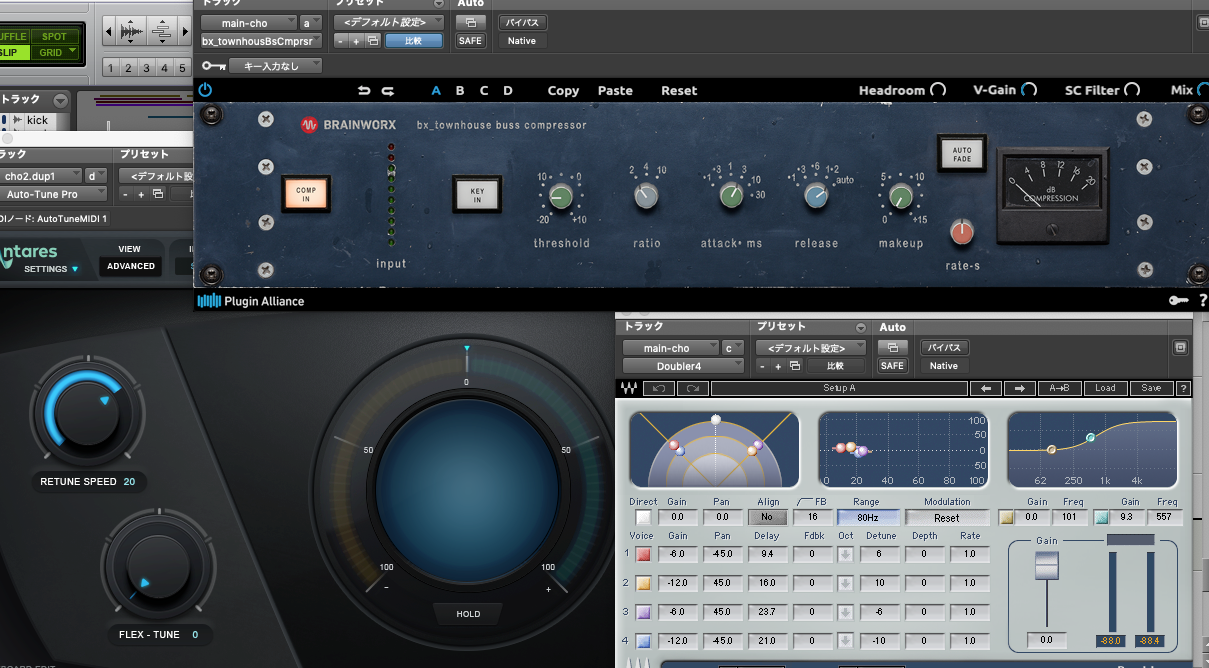
Task: Toggle the Brainworx plugin power icon
Action: click(206, 90)
